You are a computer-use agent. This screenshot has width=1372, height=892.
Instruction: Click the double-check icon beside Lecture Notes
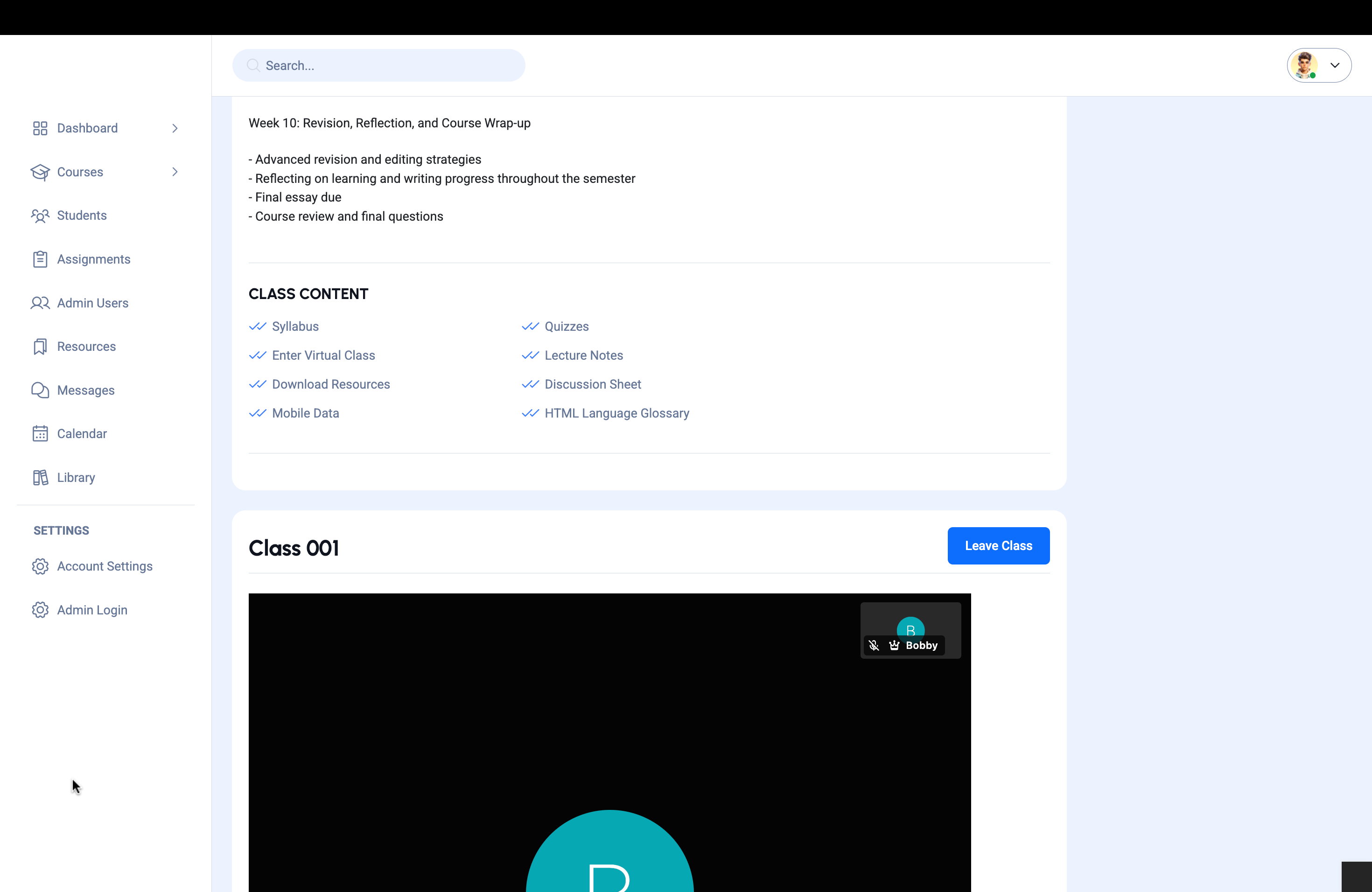point(530,355)
